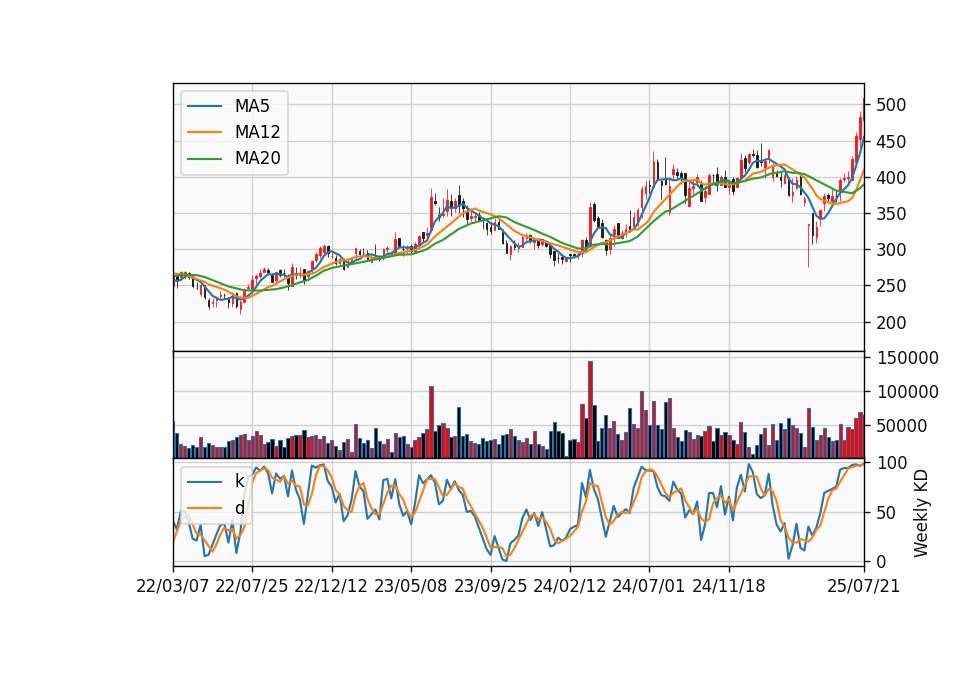This screenshot has height=690, width=960.
Task: Click the 500 price axis label
Action: pos(891,105)
